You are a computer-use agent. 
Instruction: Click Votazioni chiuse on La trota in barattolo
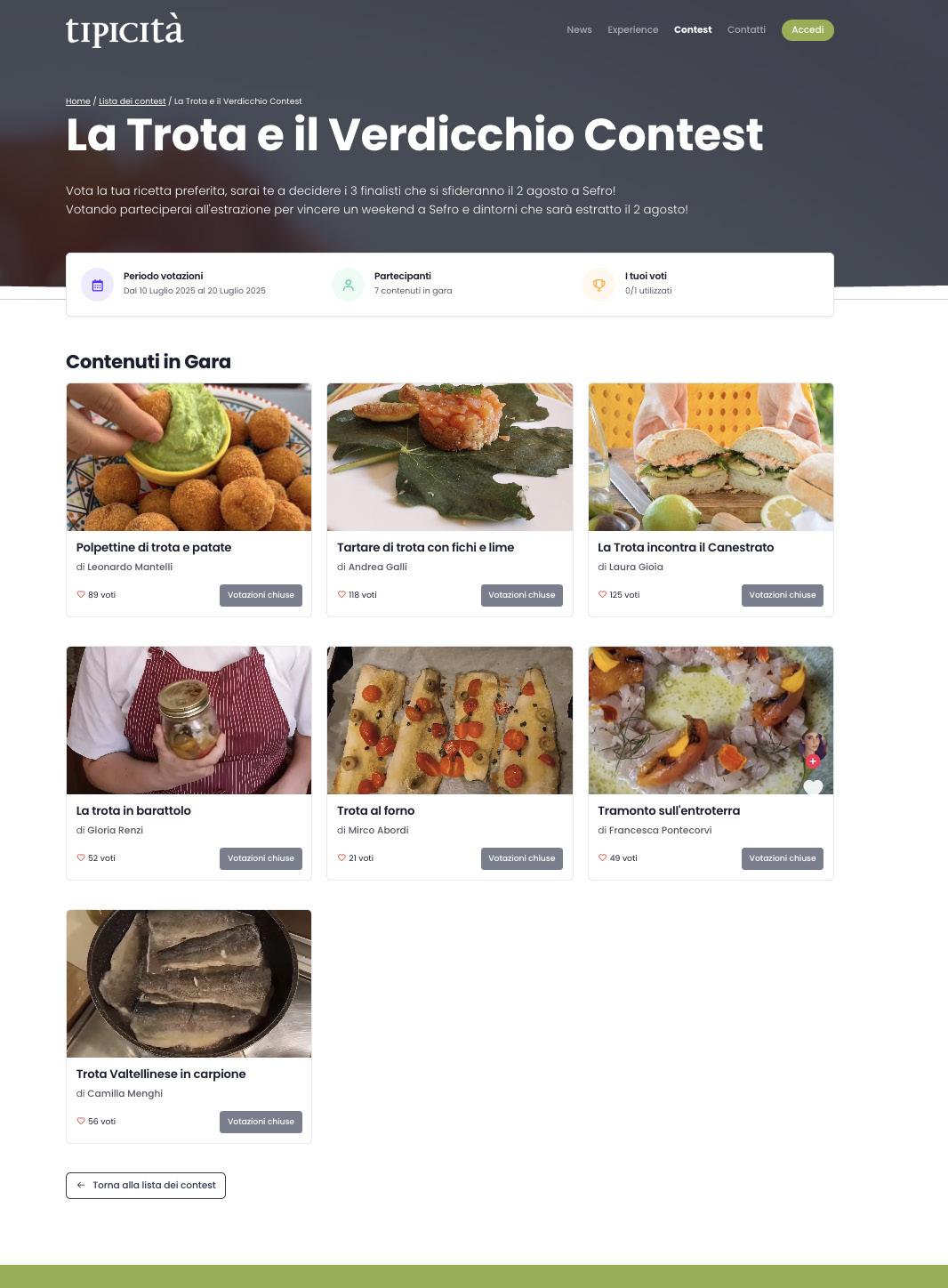[261, 858]
